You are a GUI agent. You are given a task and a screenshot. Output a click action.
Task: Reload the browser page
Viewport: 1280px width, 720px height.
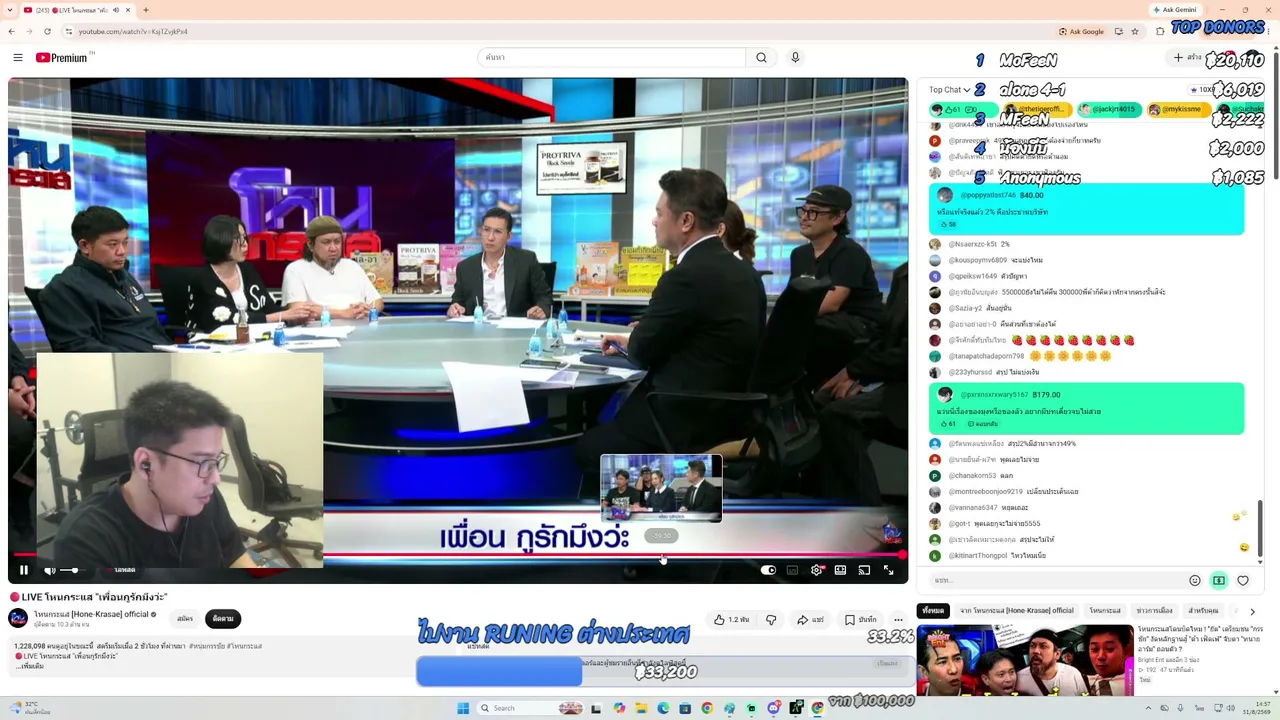(47, 31)
